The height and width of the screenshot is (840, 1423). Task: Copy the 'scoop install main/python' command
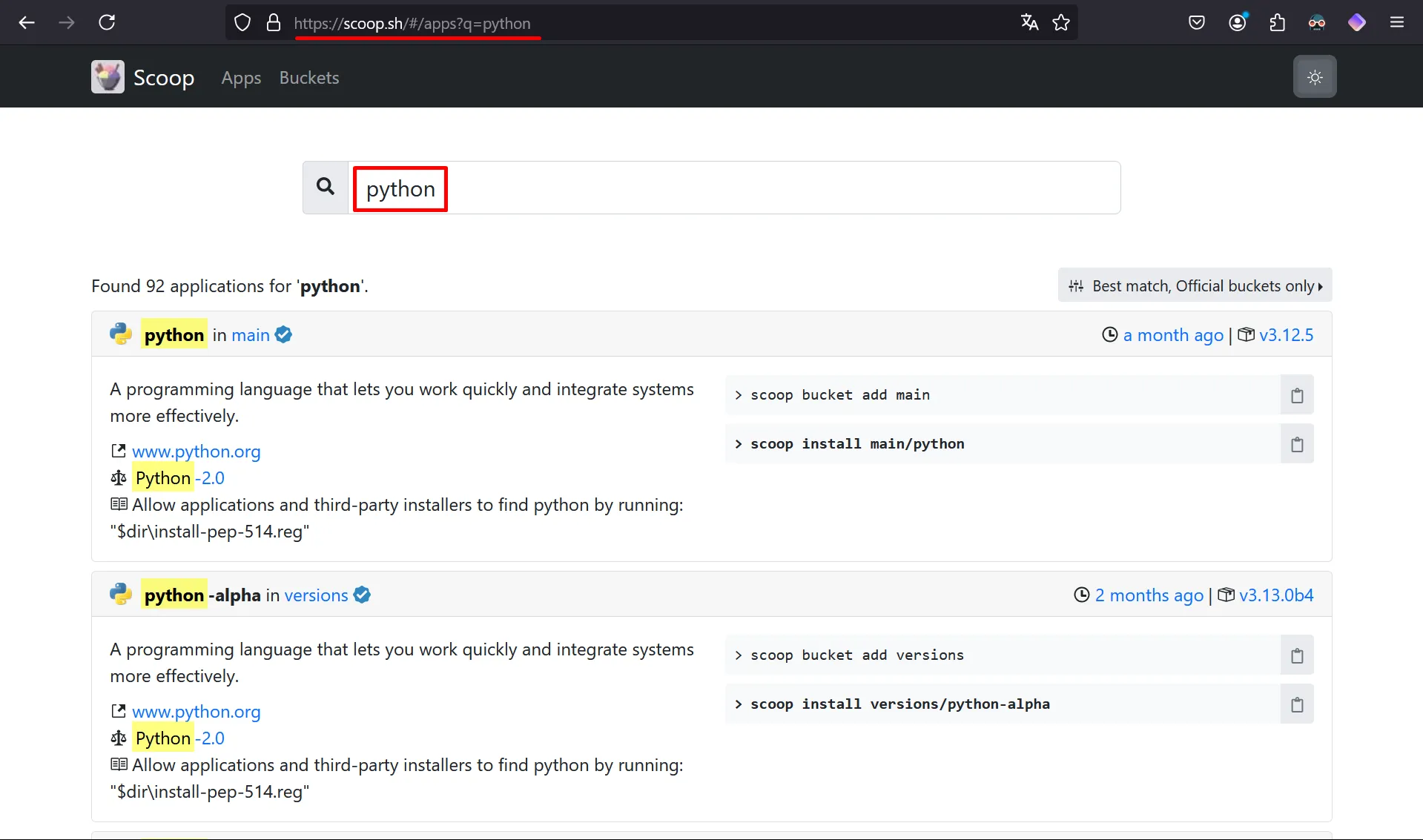pos(1296,444)
